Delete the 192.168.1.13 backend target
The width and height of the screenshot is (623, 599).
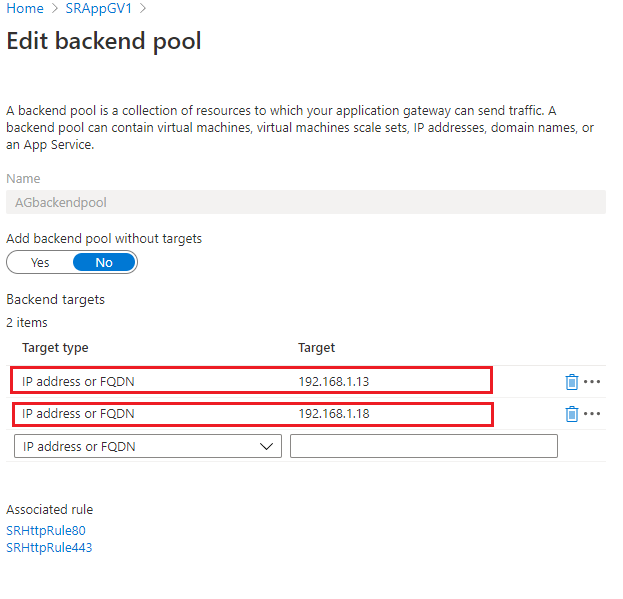pyautogui.click(x=571, y=381)
